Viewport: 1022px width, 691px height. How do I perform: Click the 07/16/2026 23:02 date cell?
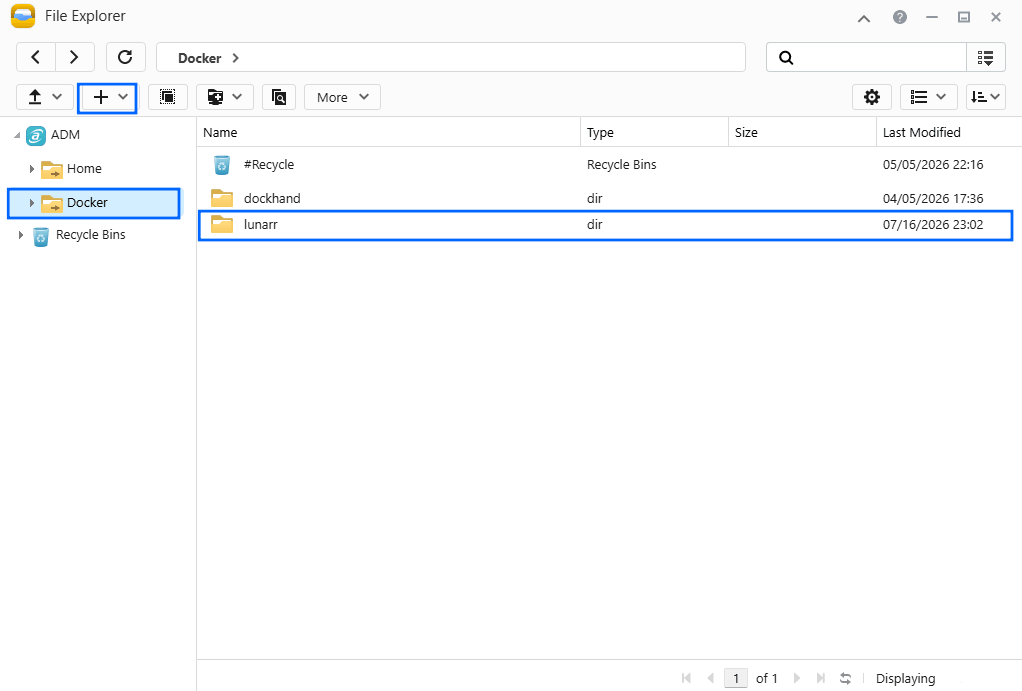click(x=933, y=224)
